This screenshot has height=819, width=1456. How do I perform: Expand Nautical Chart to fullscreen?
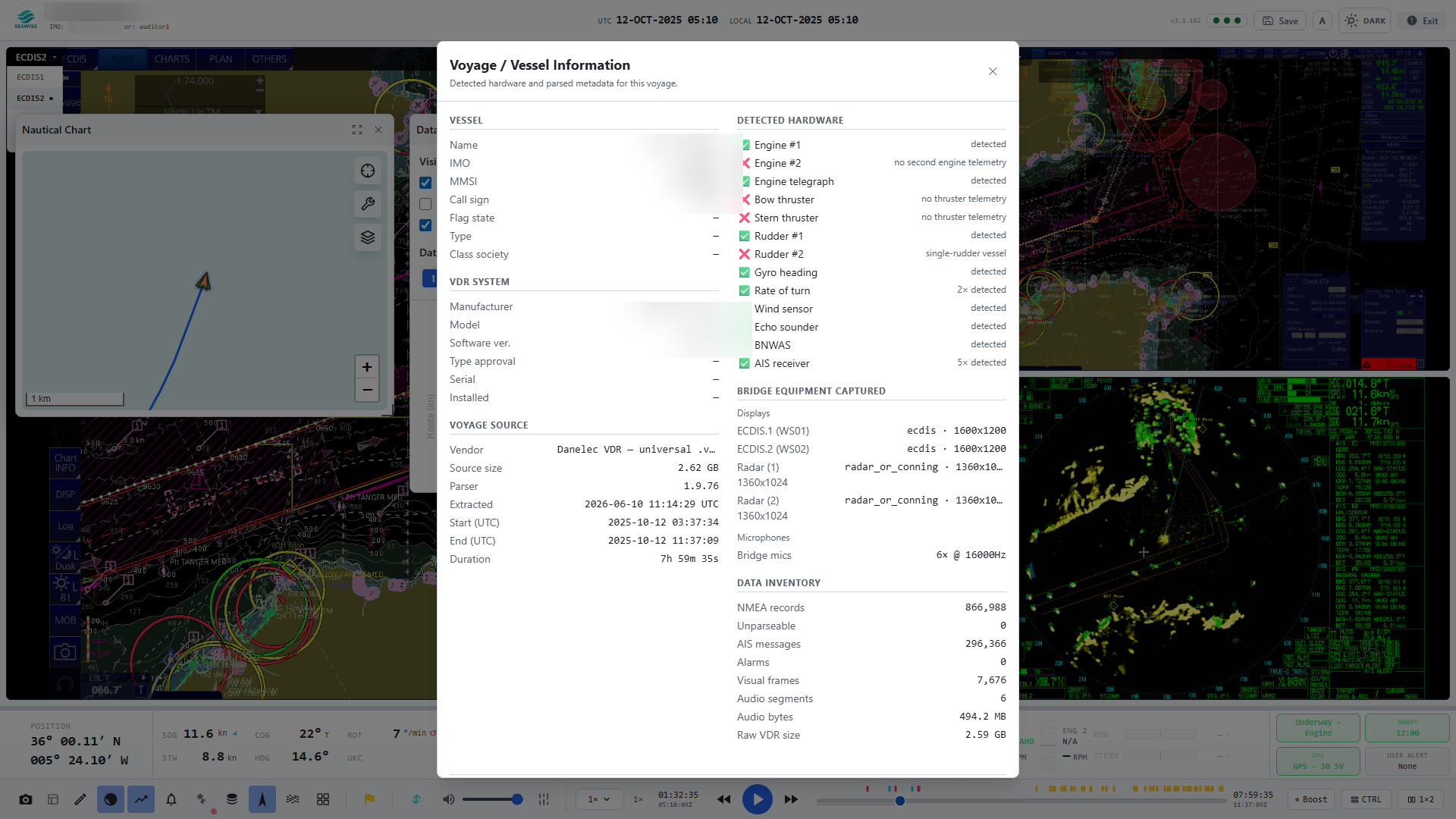tap(357, 130)
